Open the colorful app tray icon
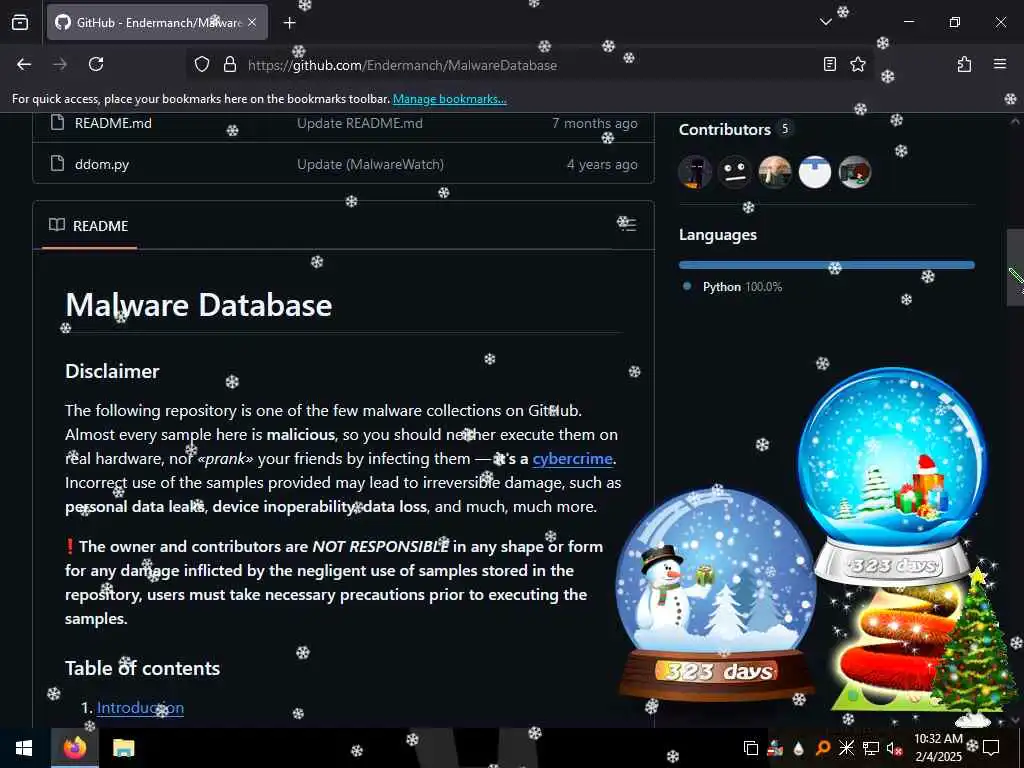Viewport: 1024px width, 768px height. pyautogui.click(x=775, y=748)
